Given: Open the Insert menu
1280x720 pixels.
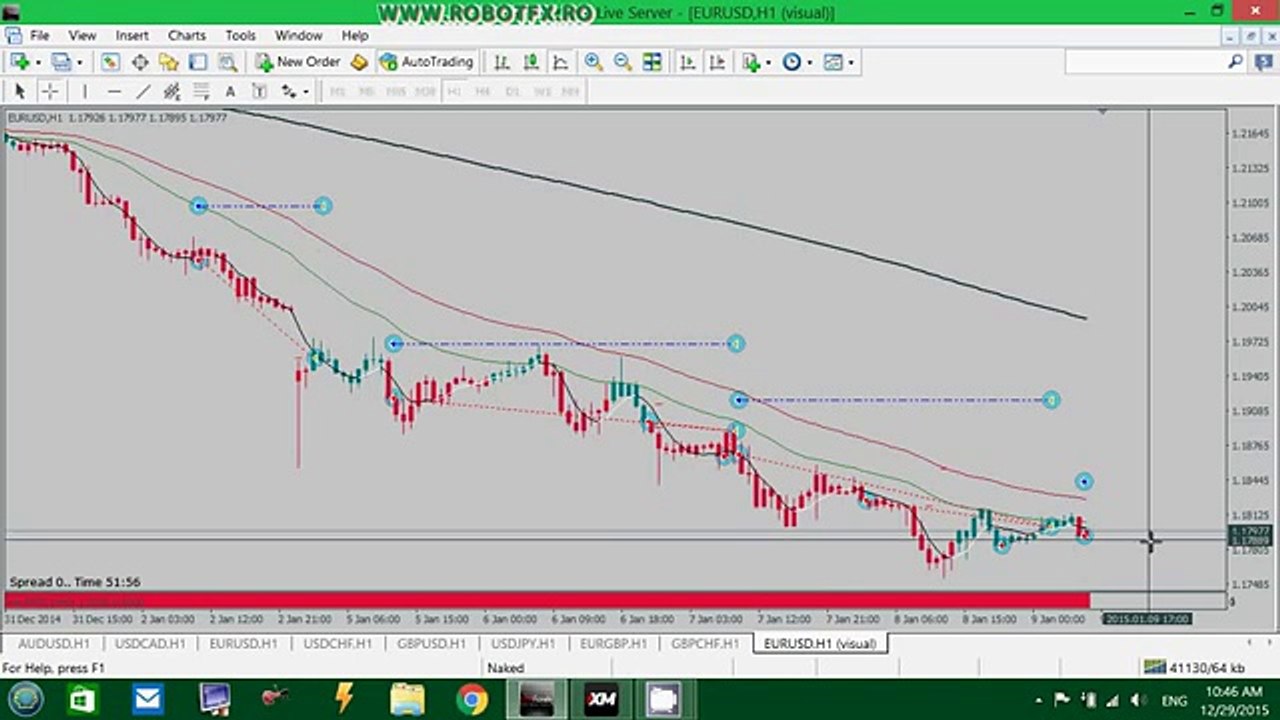Looking at the screenshot, I should [132, 35].
